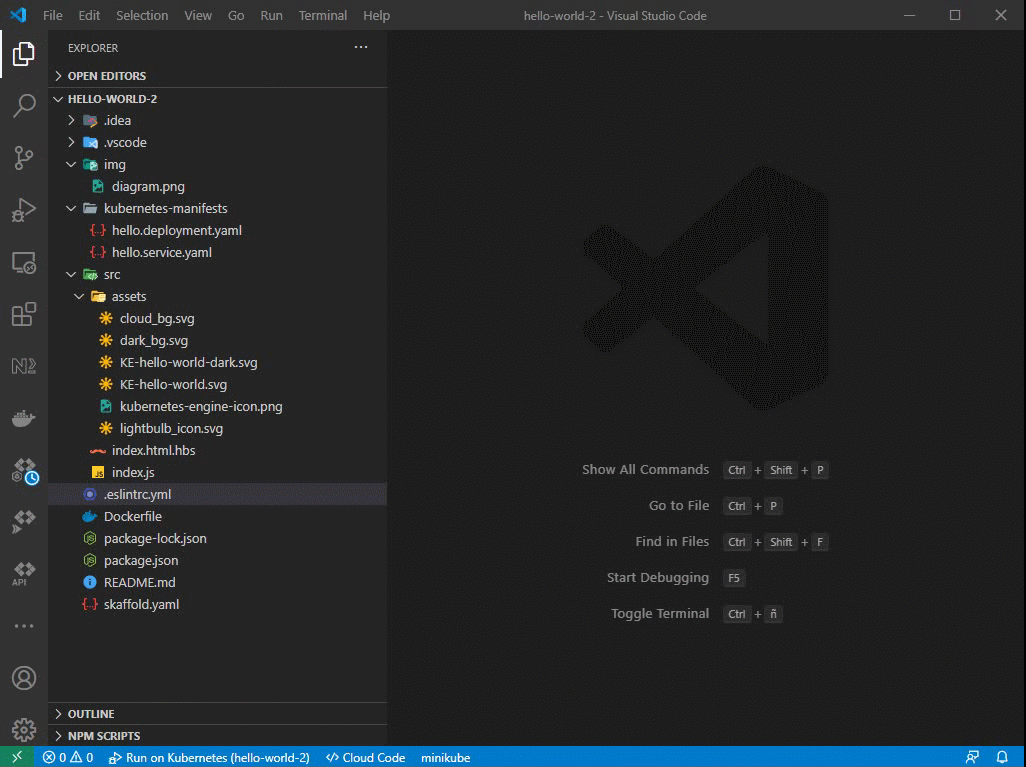Screen dimensions: 1026x767
Task: Open the Help menu
Action: tap(376, 15)
